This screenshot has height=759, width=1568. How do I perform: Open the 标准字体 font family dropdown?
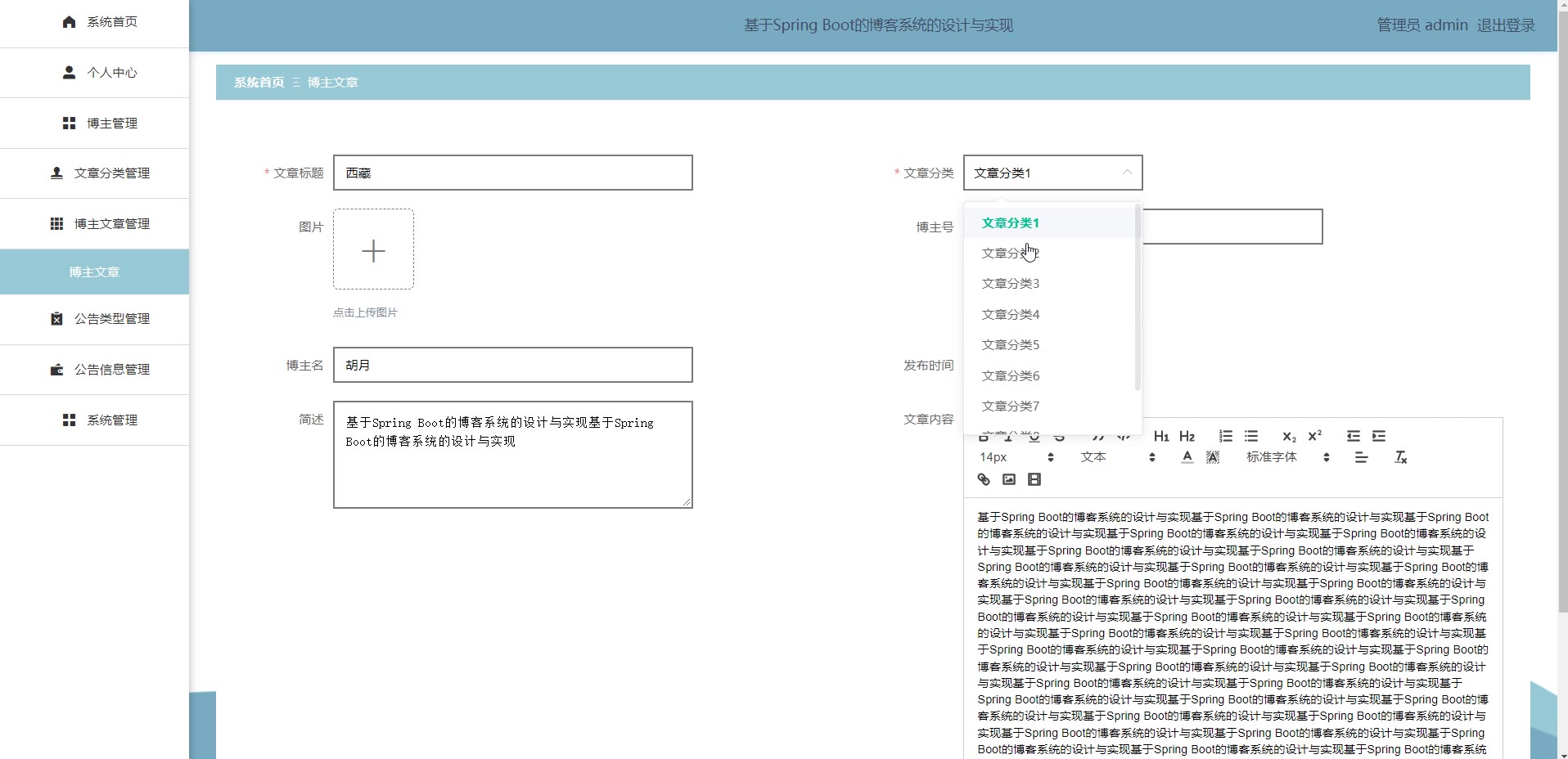point(1288,457)
